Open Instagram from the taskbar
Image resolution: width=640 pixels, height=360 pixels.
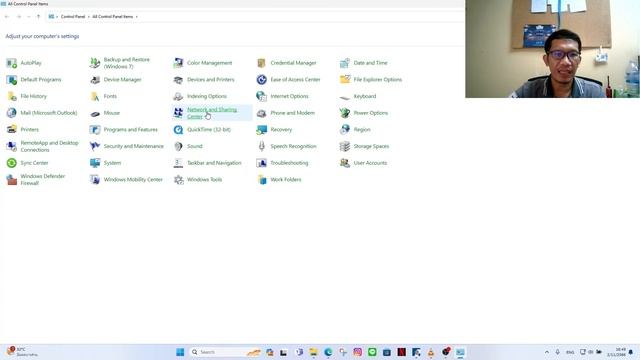[x=358, y=352]
